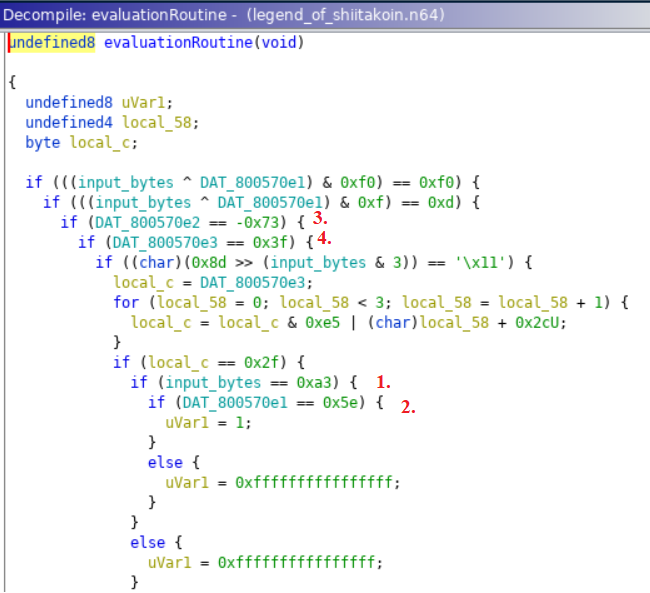This screenshot has width=650, height=593.
Task: Click the for keyword of the loop
Action: click(x=126, y=302)
